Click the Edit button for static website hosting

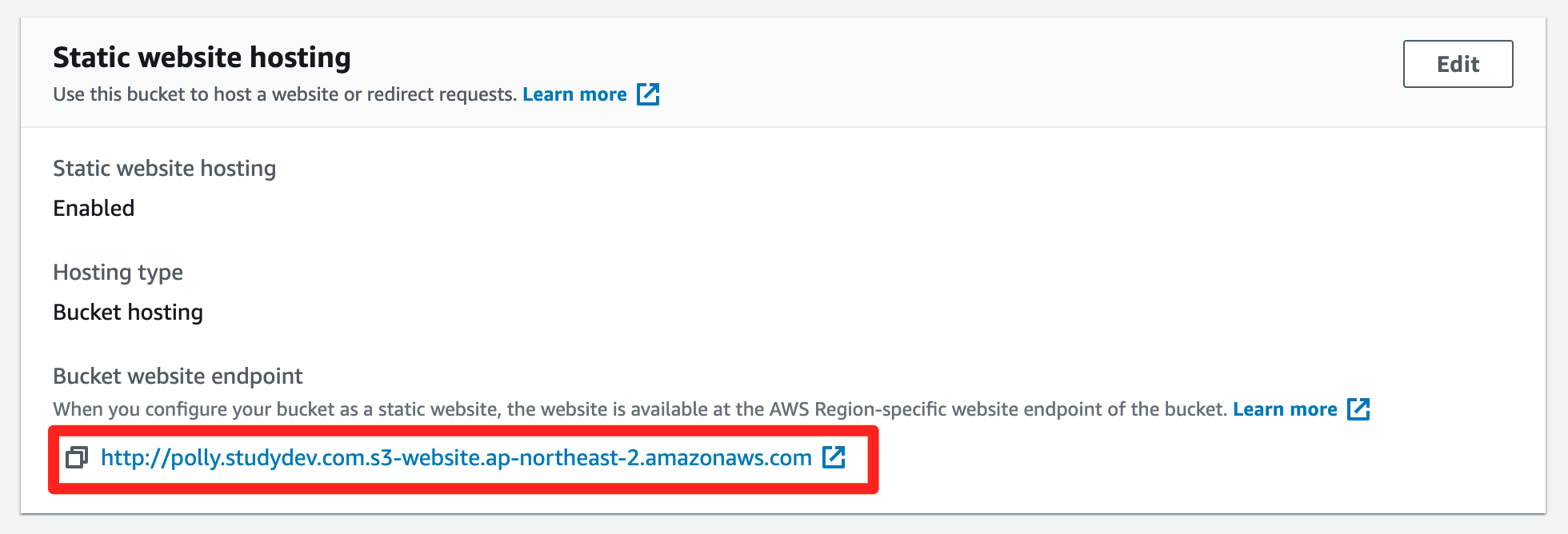tap(1458, 64)
